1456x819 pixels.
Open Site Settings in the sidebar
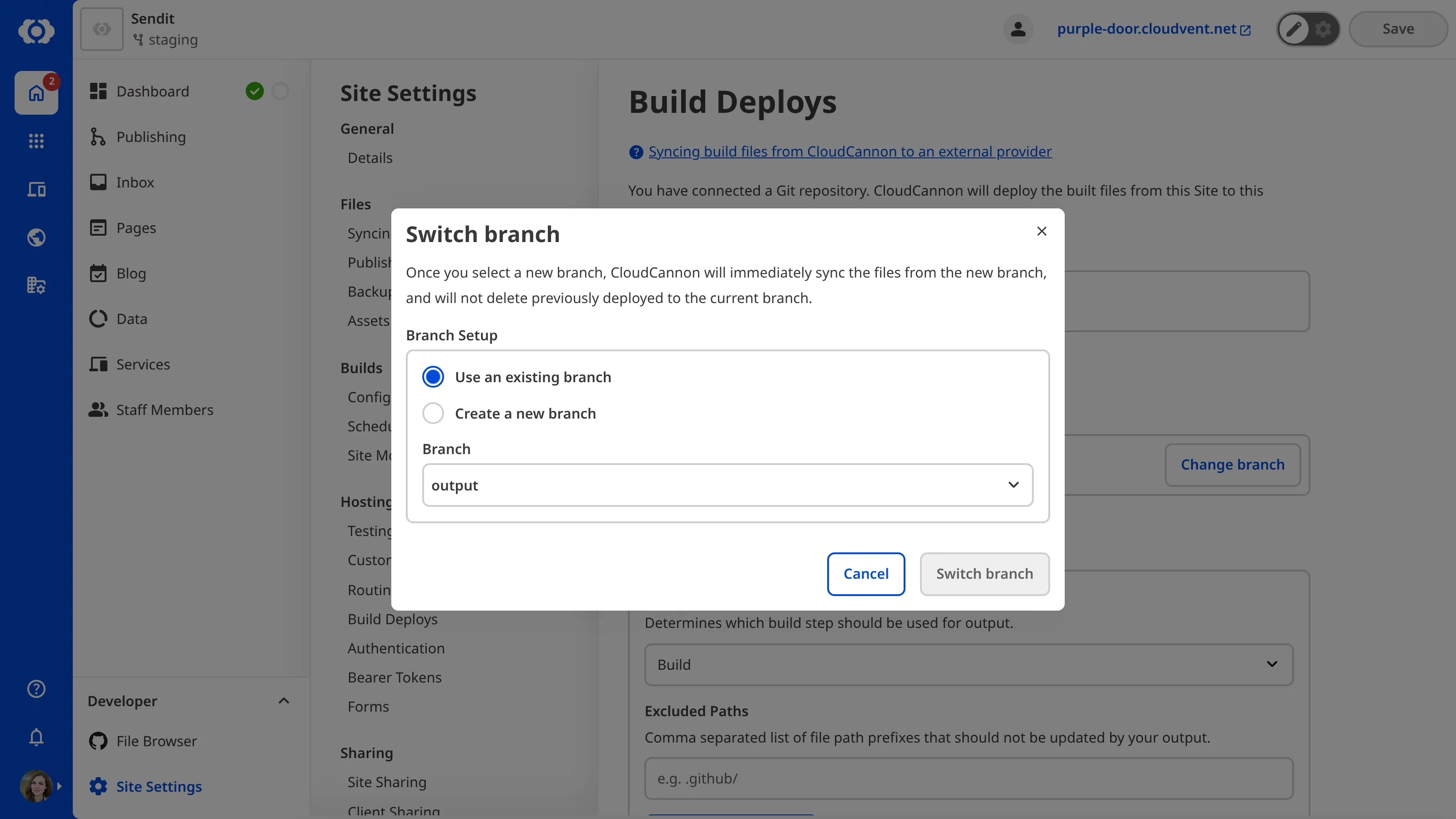click(159, 787)
